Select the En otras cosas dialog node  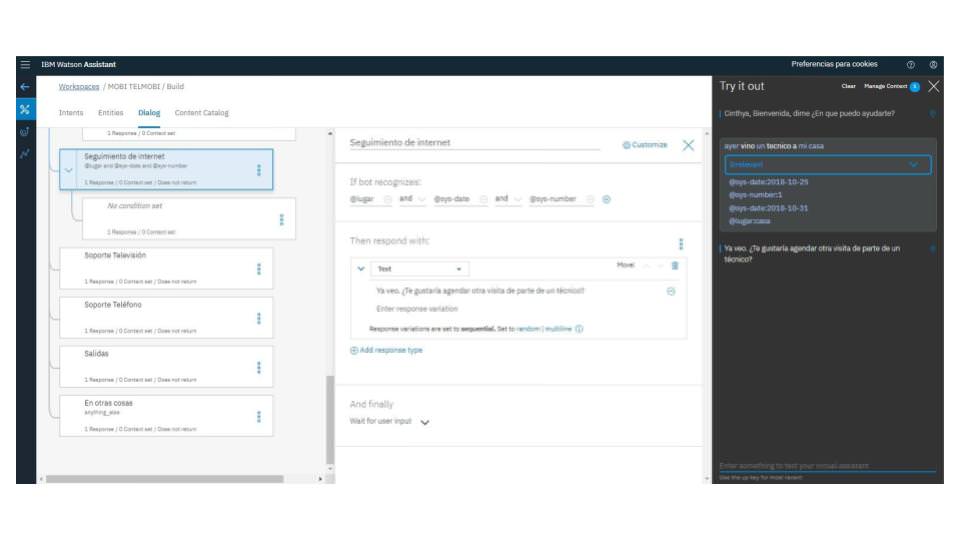(x=167, y=416)
